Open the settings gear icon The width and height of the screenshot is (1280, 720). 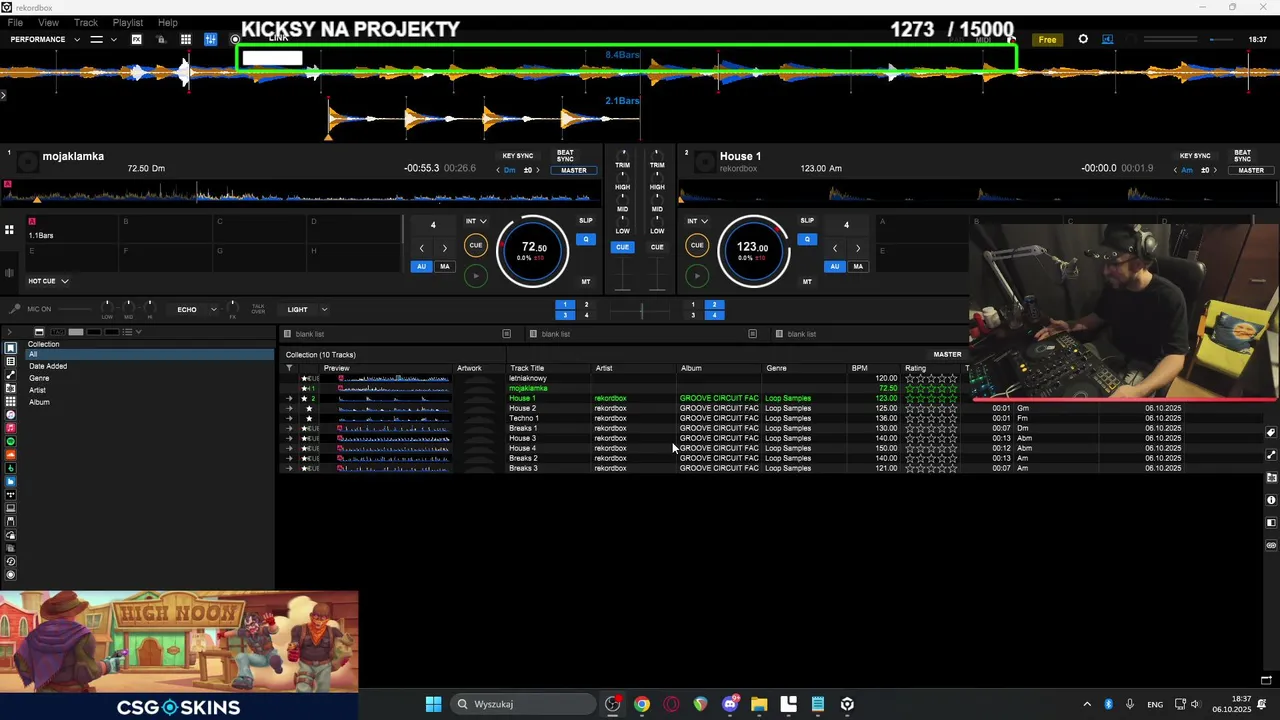click(x=1083, y=40)
